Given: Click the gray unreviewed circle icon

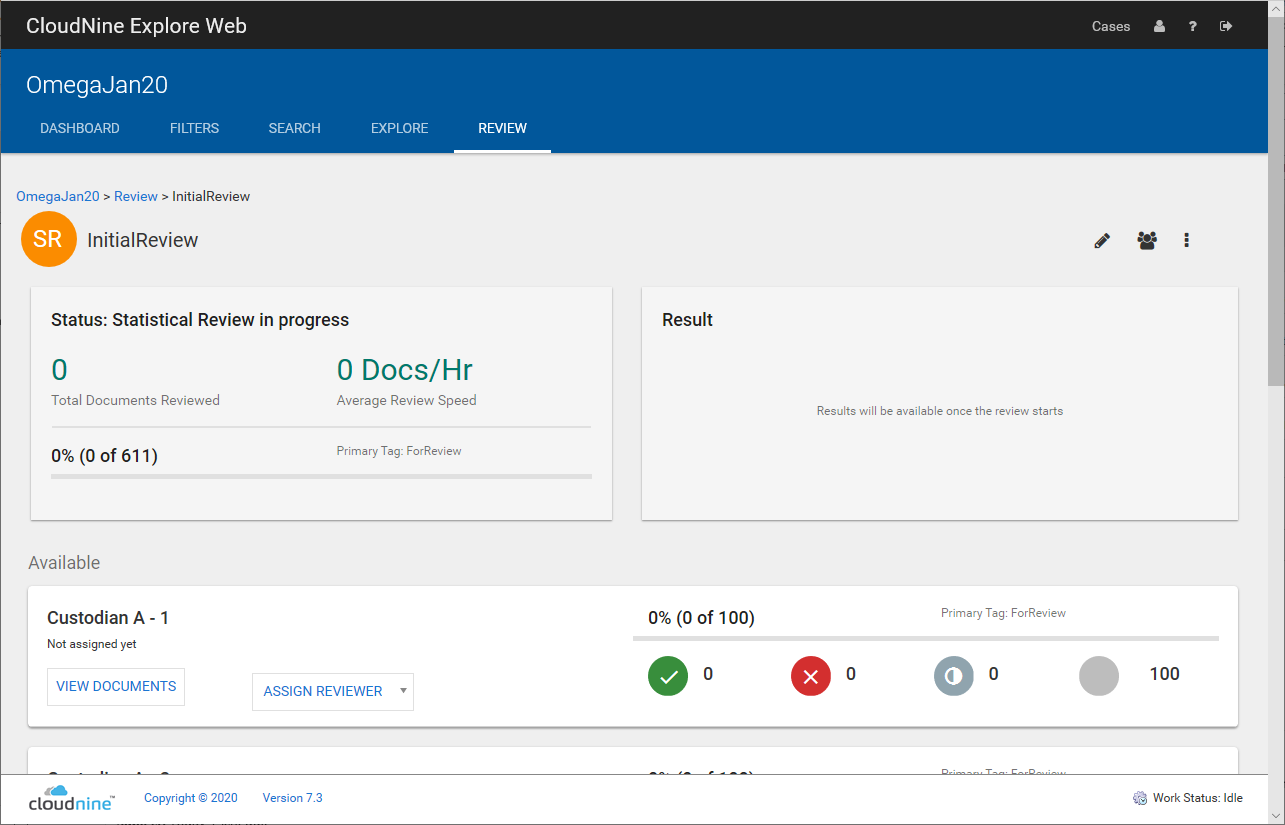Looking at the screenshot, I should (x=1099, y=676).
